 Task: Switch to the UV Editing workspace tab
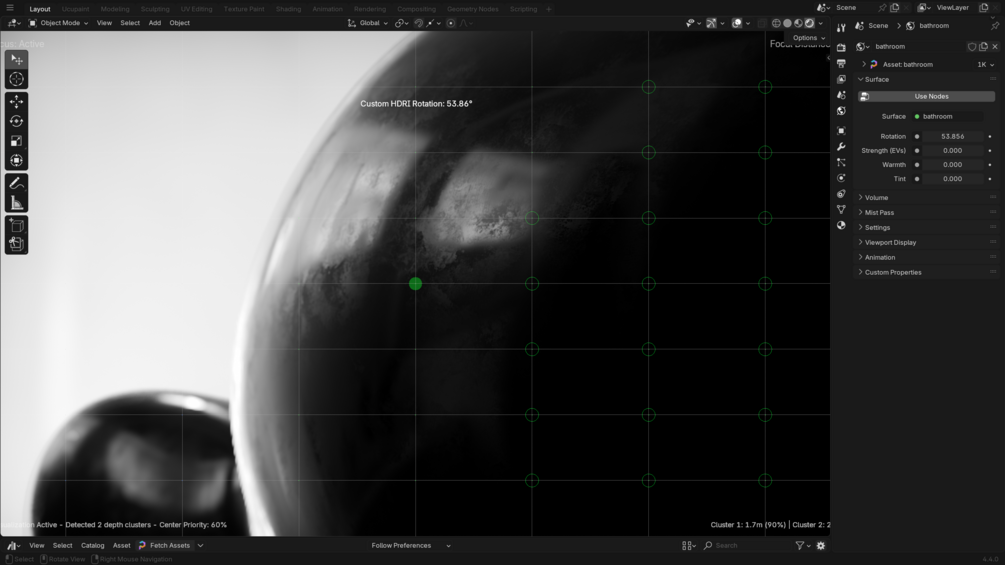coord(196,9)
